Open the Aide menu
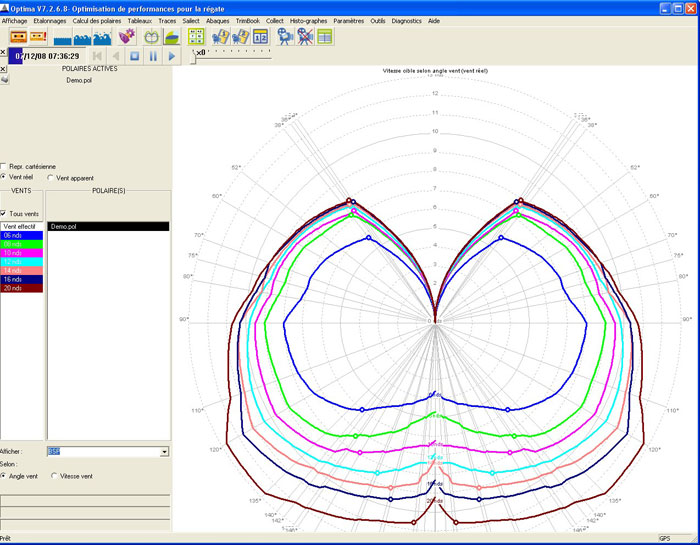The width and height of the screenshot is (700, 545). [434, 21]
